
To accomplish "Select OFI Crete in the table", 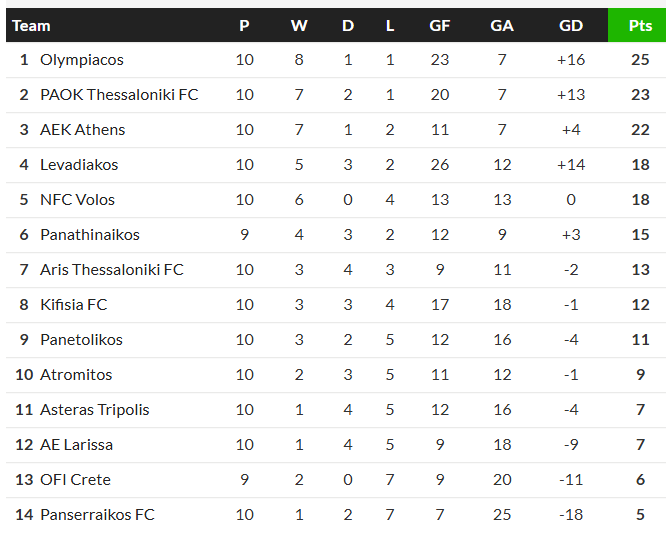I will 75,480.
